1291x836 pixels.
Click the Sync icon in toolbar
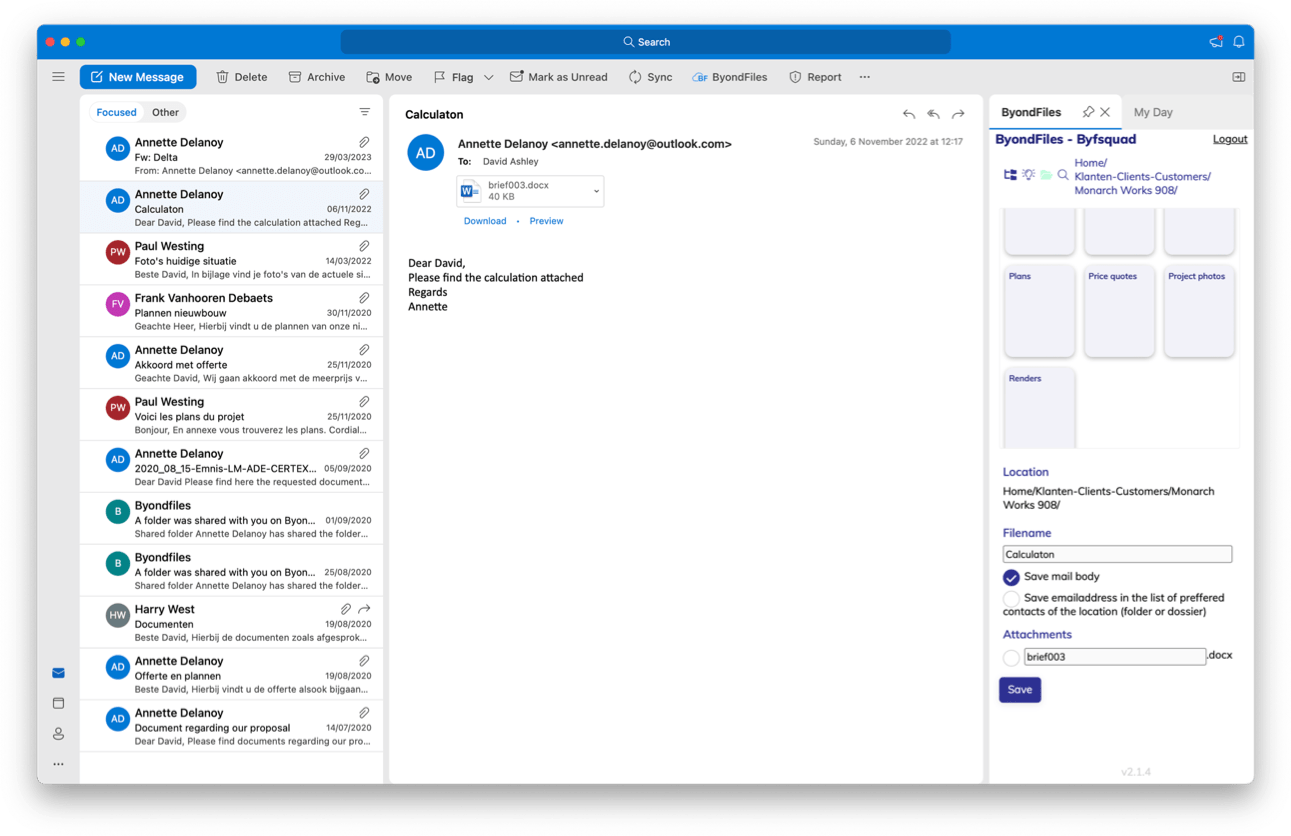[x=635, y=77]
